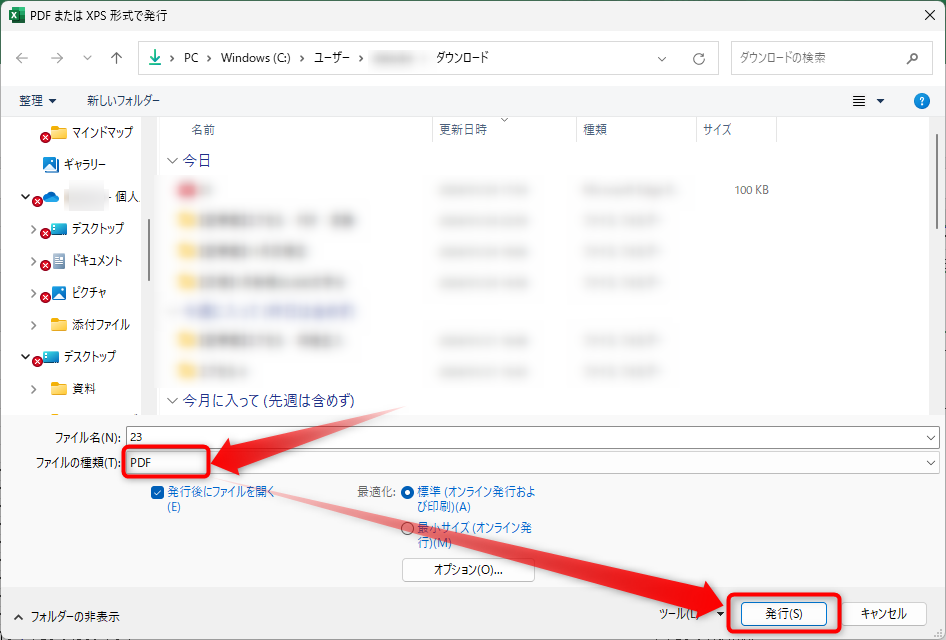Open the view options dropdown arrow

click(880, 101)
